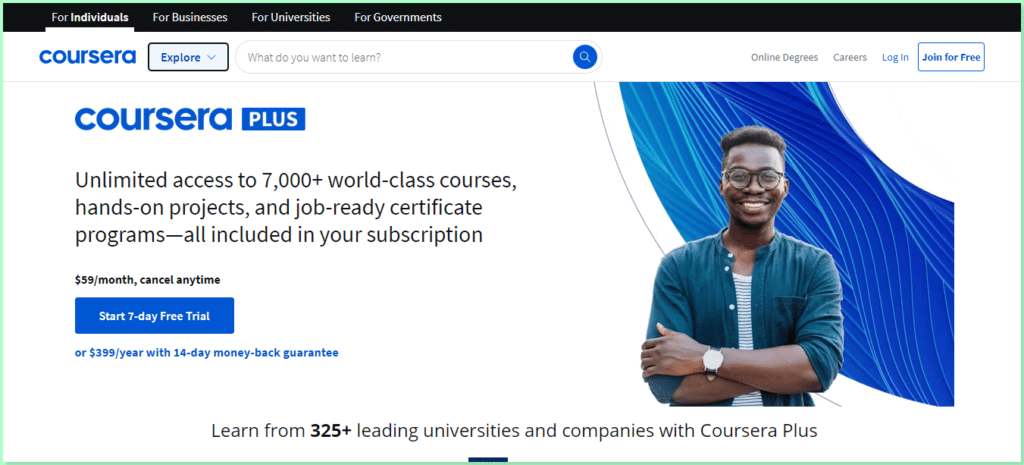Image resolution: width=1024 pixels, height=465 pixels.
Task: Click the '$59/month, cancel anytime' text
Action: 148,280
